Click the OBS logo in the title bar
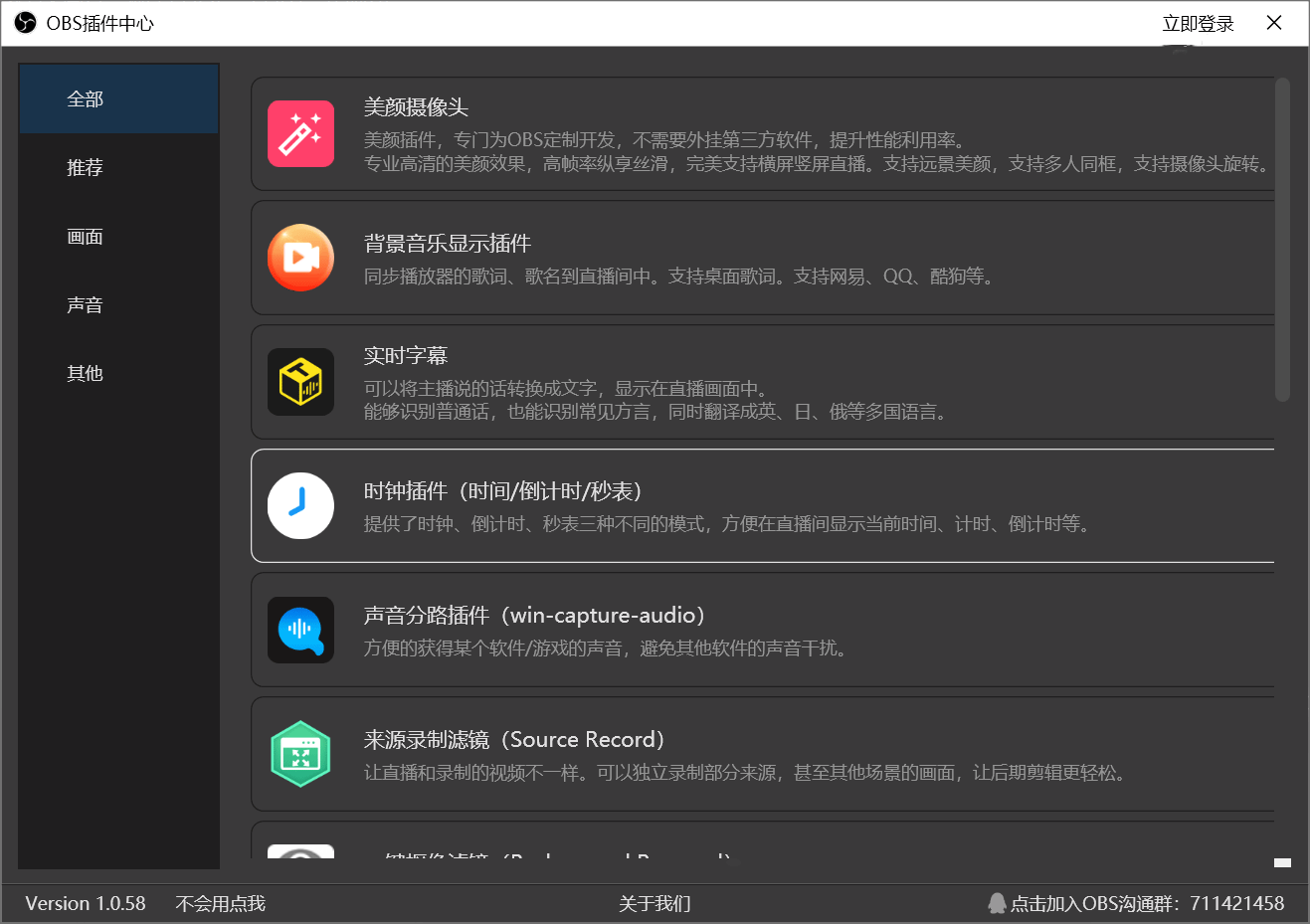1310x924 pixels. click(x=25, y=22)
